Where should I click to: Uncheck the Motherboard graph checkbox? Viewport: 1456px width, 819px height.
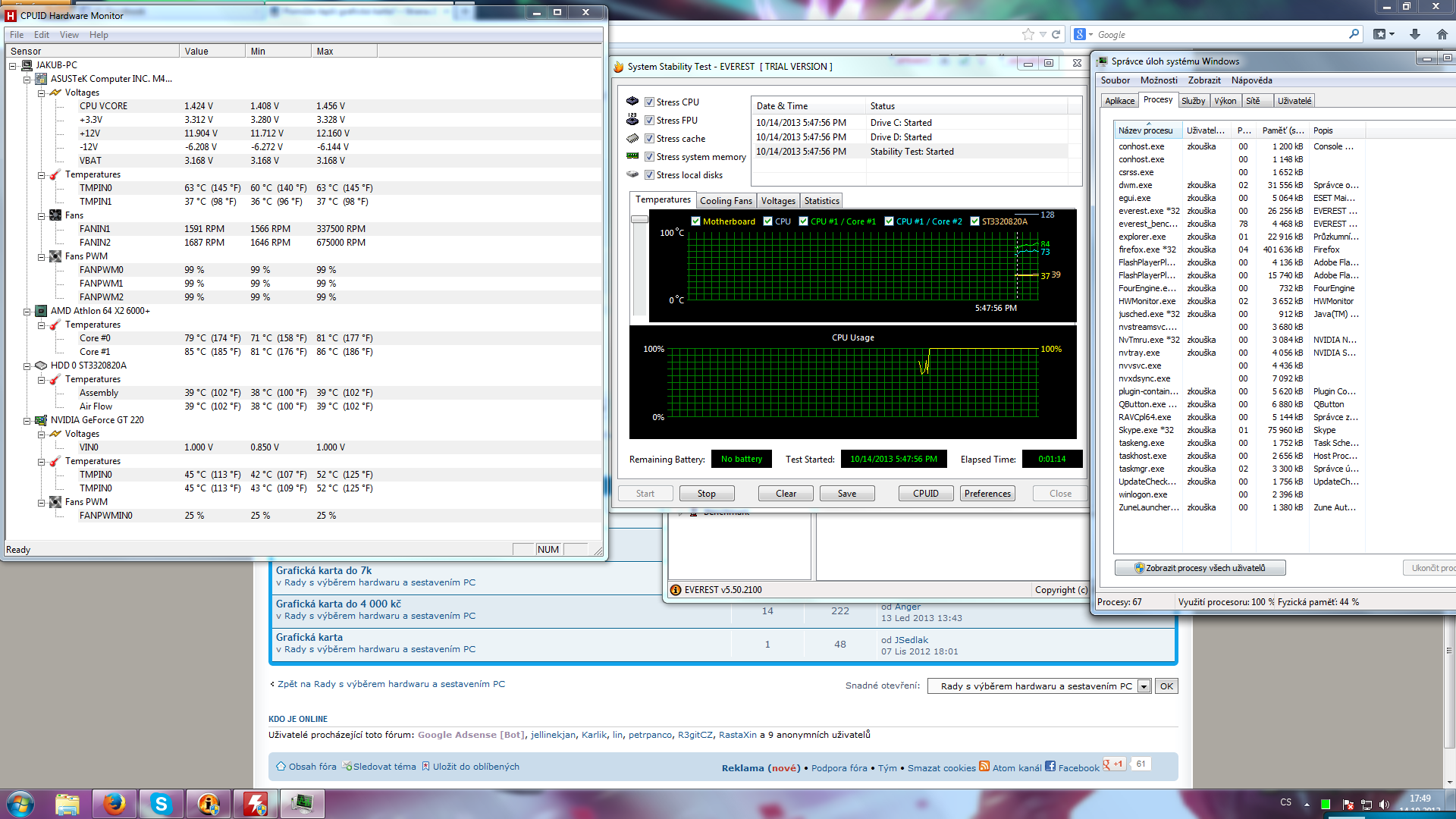click(x=695, y=221)
